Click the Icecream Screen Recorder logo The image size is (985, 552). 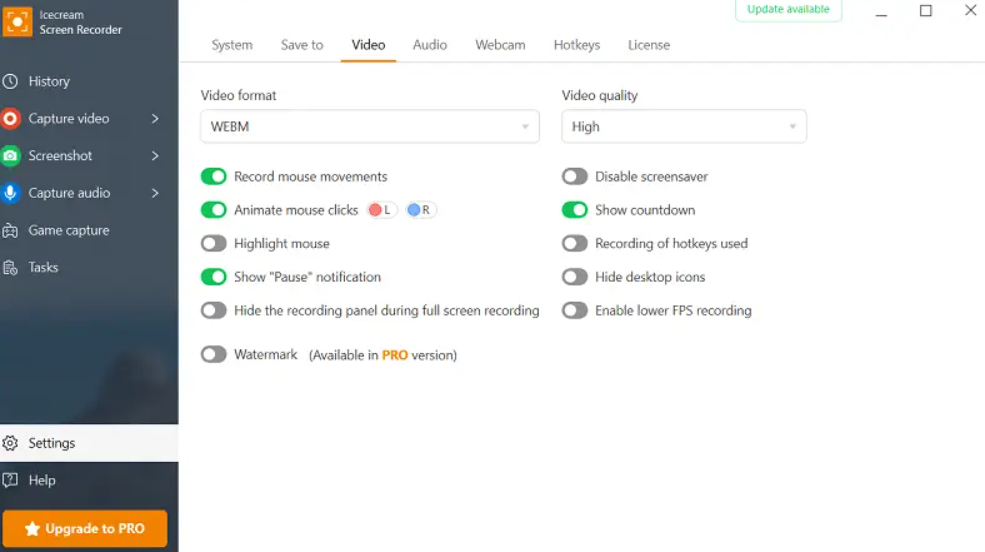[x=17, y=21]
